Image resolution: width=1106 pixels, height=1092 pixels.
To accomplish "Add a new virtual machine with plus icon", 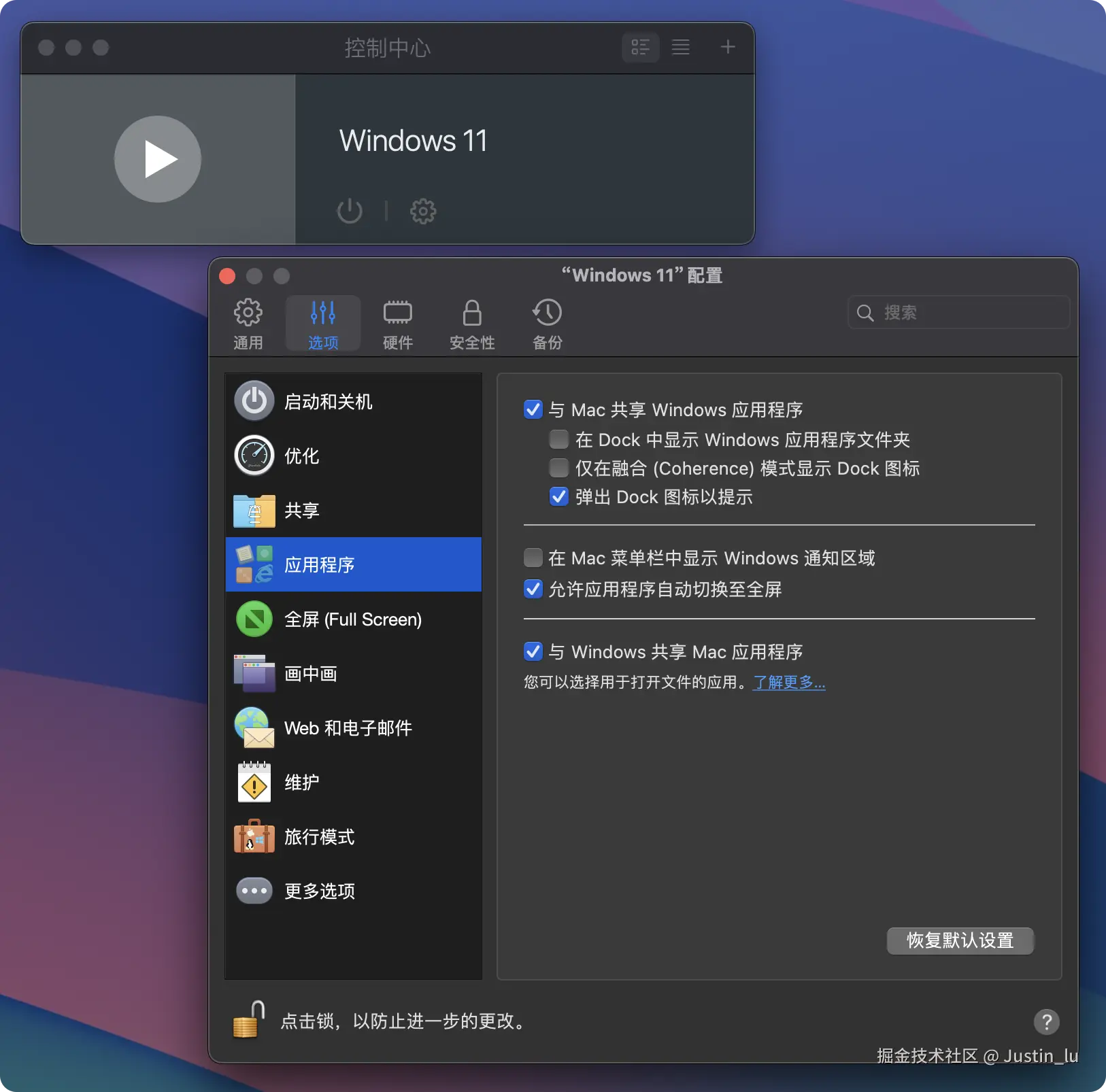I will (728, 47).
